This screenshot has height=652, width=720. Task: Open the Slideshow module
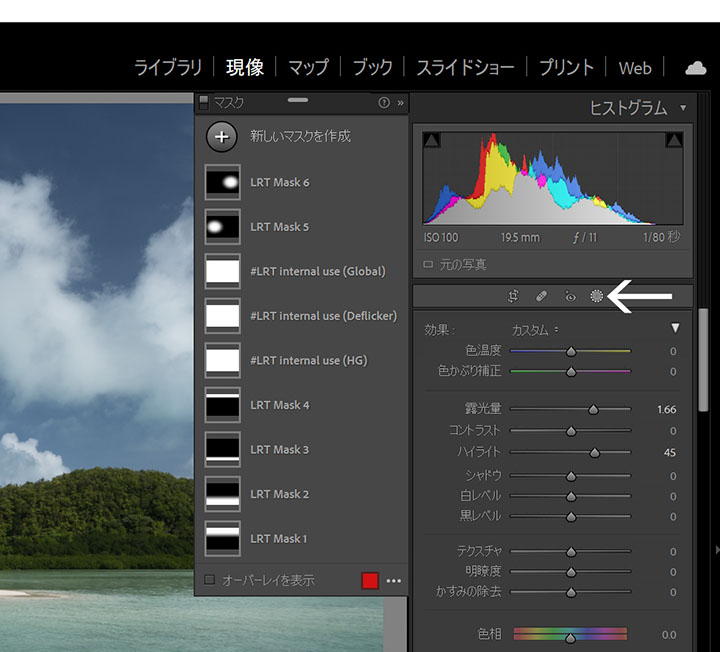click(x=465, y=67)
